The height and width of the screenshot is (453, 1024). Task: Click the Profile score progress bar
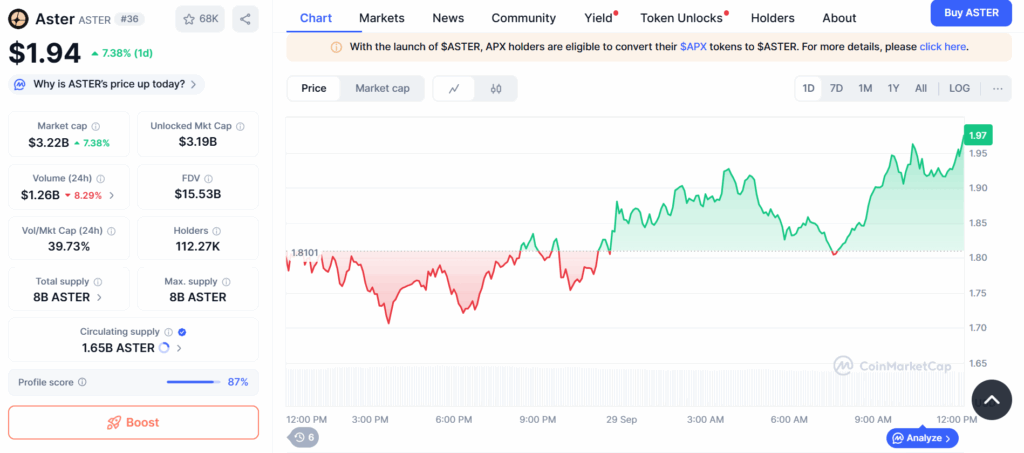pos(193,382)
